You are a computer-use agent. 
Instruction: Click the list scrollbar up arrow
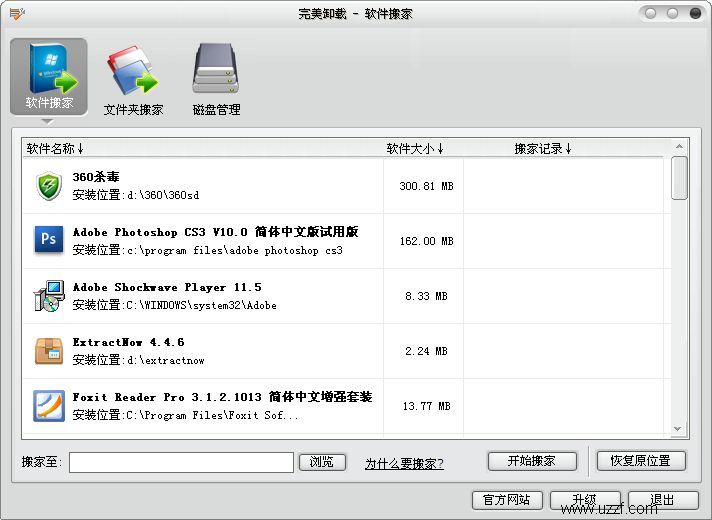pyautogui.click(x=679, y=147)
